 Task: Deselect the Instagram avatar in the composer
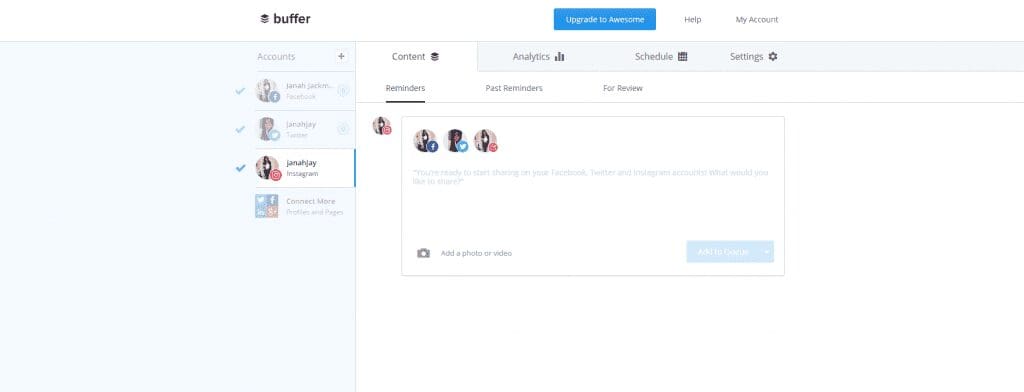point(486,140)
